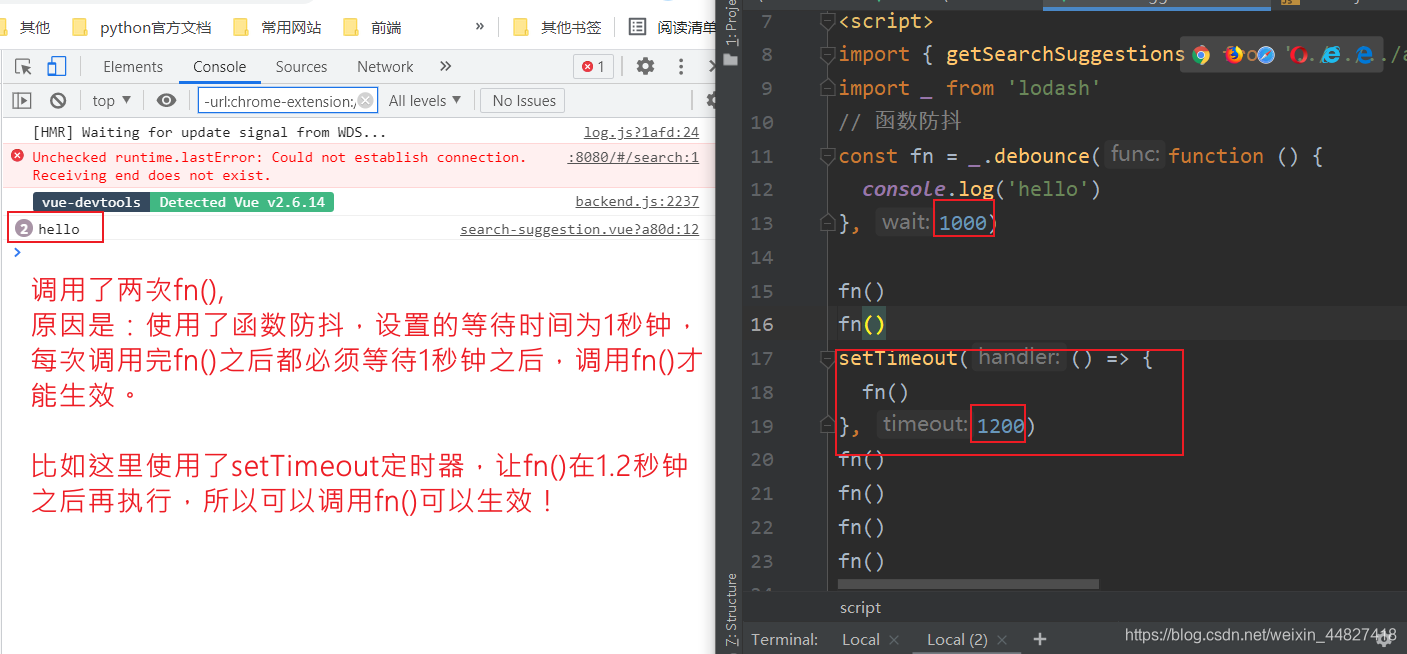Collapse the debounce function fold on line 11
The height and width of the screenshot is (654, 1407).
coord(826,156)
